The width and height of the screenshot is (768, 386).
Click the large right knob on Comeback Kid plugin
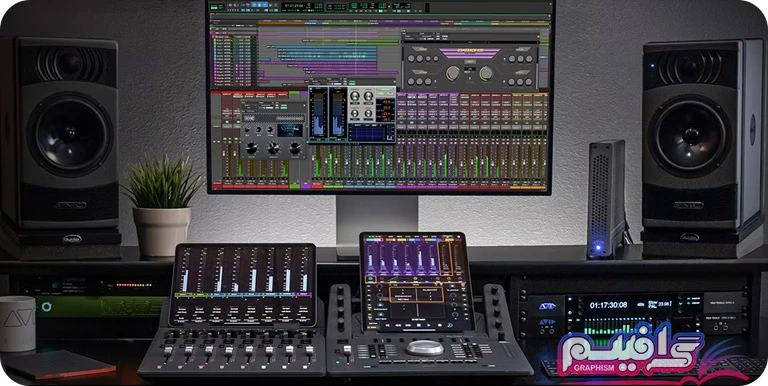coord(486,73)
